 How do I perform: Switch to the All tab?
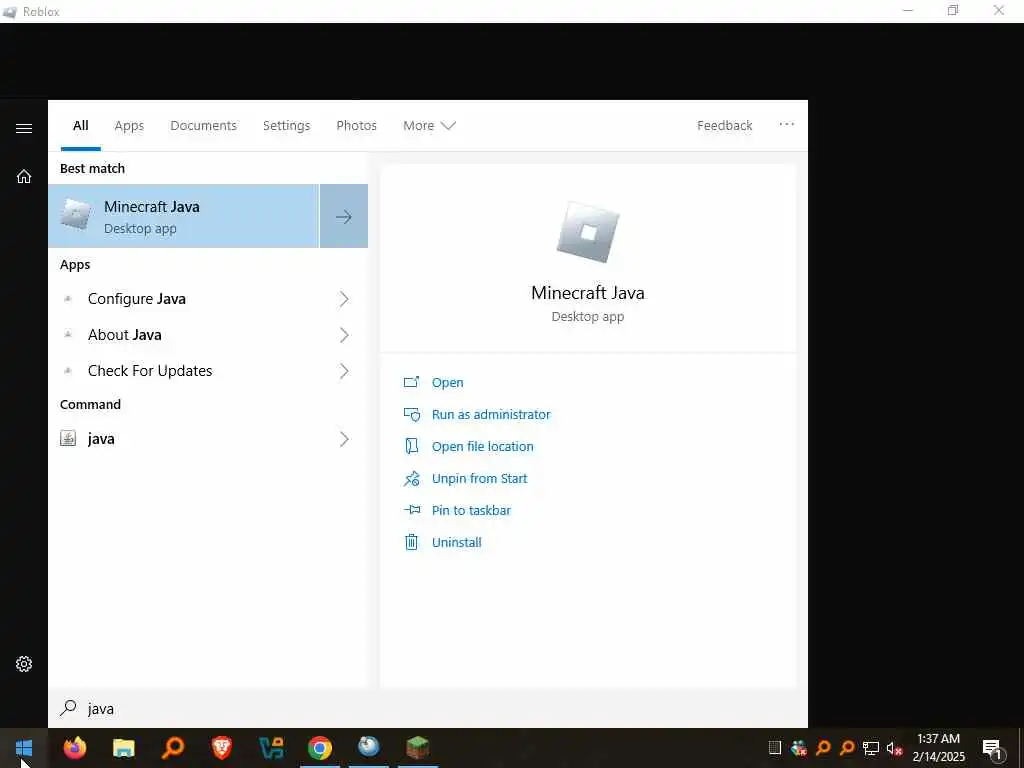[x=81, y=125]
